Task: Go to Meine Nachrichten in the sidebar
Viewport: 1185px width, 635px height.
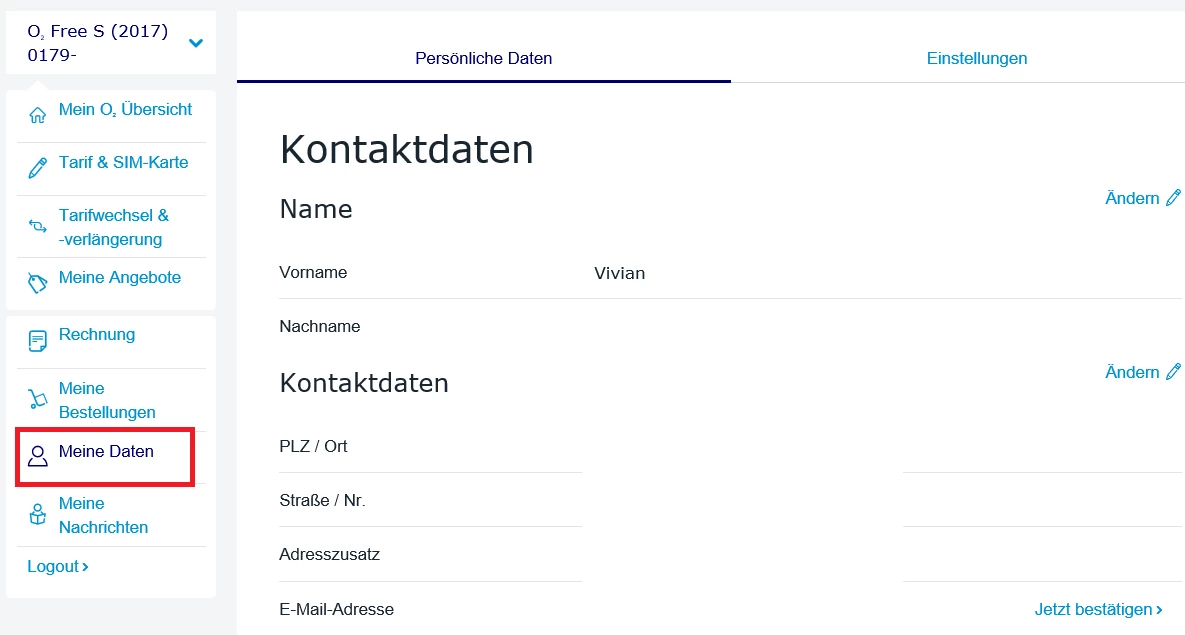Action: point(103,515)
